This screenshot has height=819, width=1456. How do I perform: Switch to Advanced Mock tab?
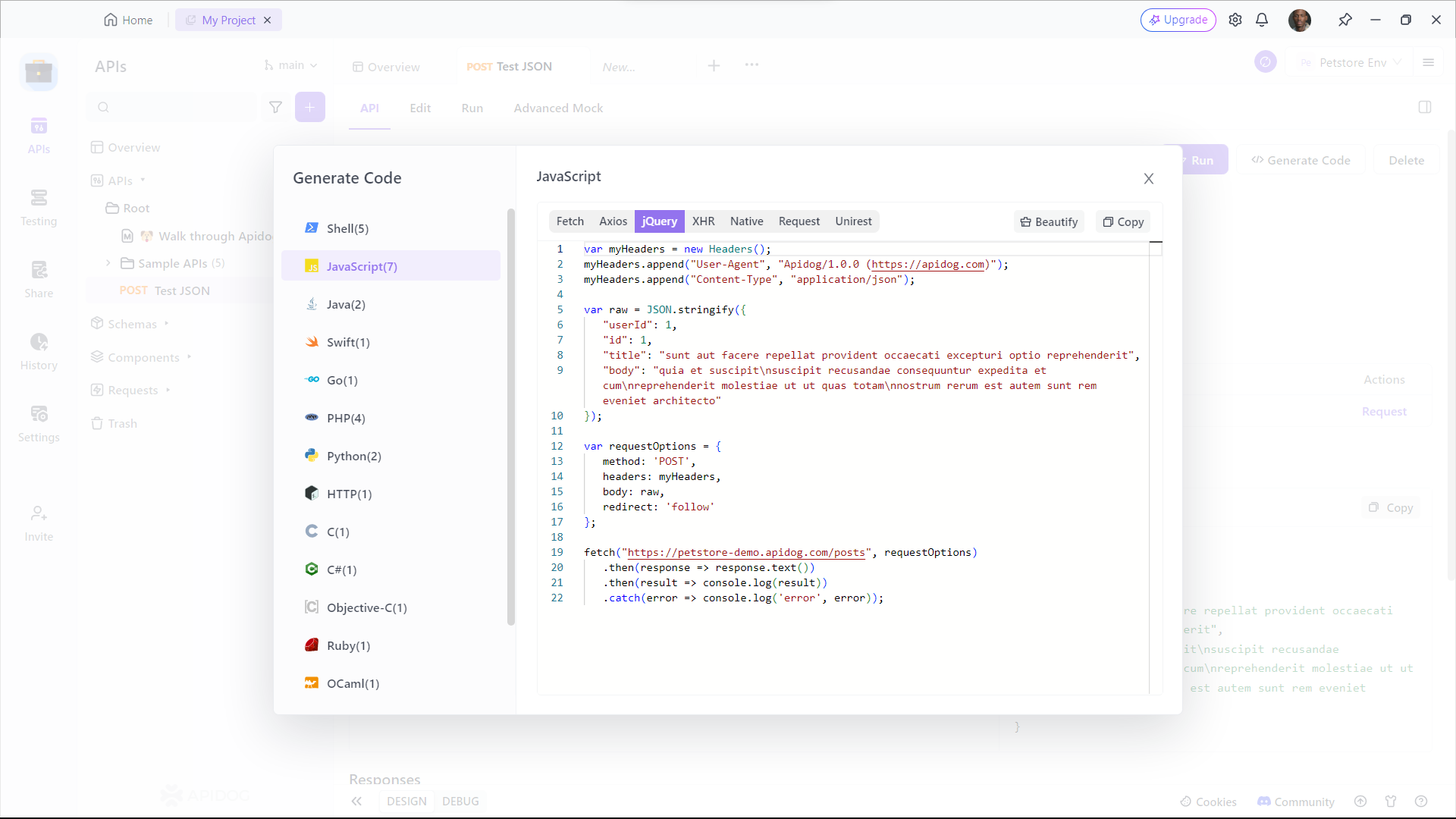pos(558,108)
